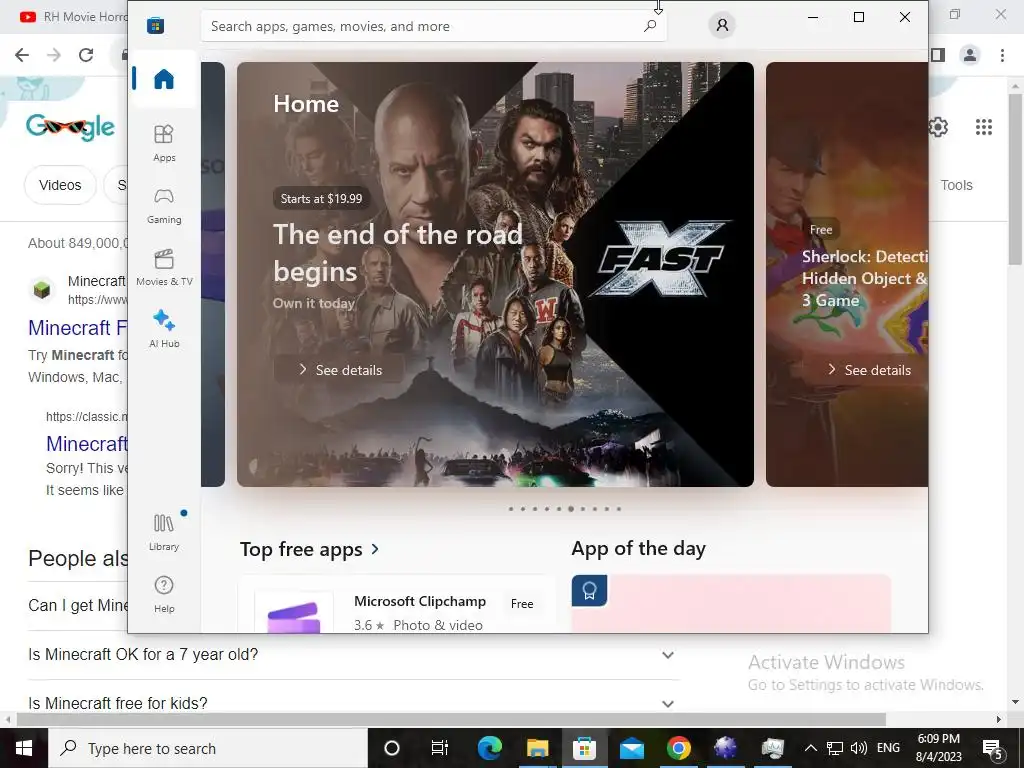Open the Minecraft F... search result link

78,327
